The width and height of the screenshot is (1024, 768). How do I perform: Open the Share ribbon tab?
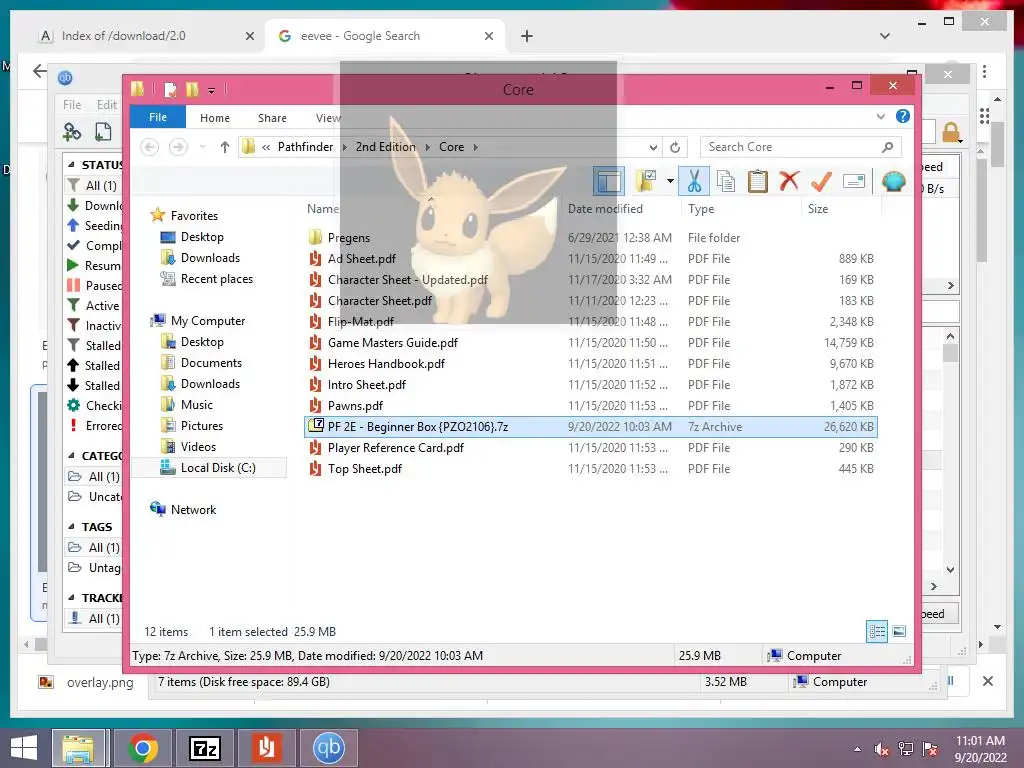click(x=272, y=118)
